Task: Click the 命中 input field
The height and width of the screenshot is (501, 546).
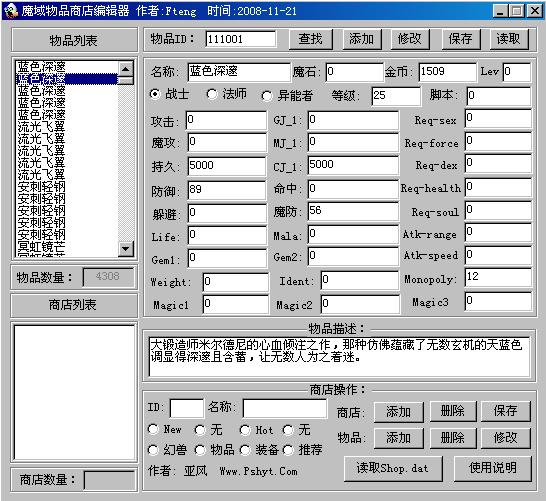Action: tap(353, 189)
